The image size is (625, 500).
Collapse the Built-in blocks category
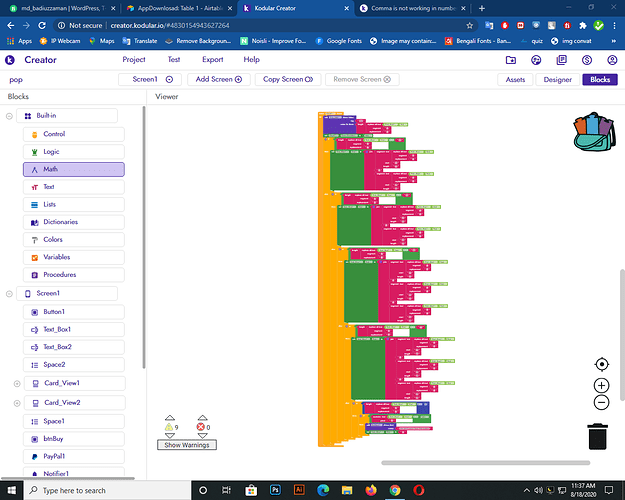[11, 116]
